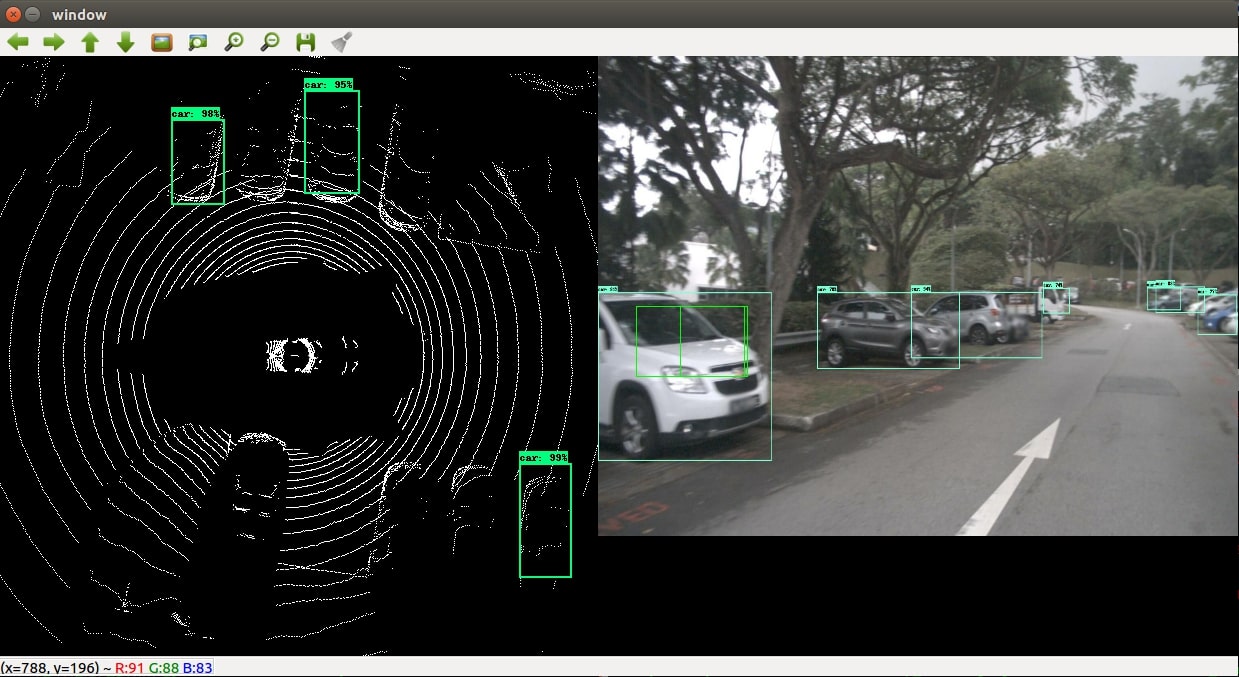1239x677 pixels.
Task: Zoom in using the plus magnifier
Action: coord(234,42)
